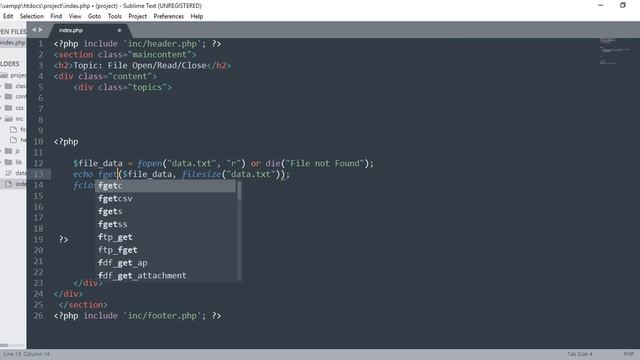Choose fdf_get_attachment from autocomplete list
The height and width of the screenshot is (360, 640).
pyautogui.click(x=165, y=276)
